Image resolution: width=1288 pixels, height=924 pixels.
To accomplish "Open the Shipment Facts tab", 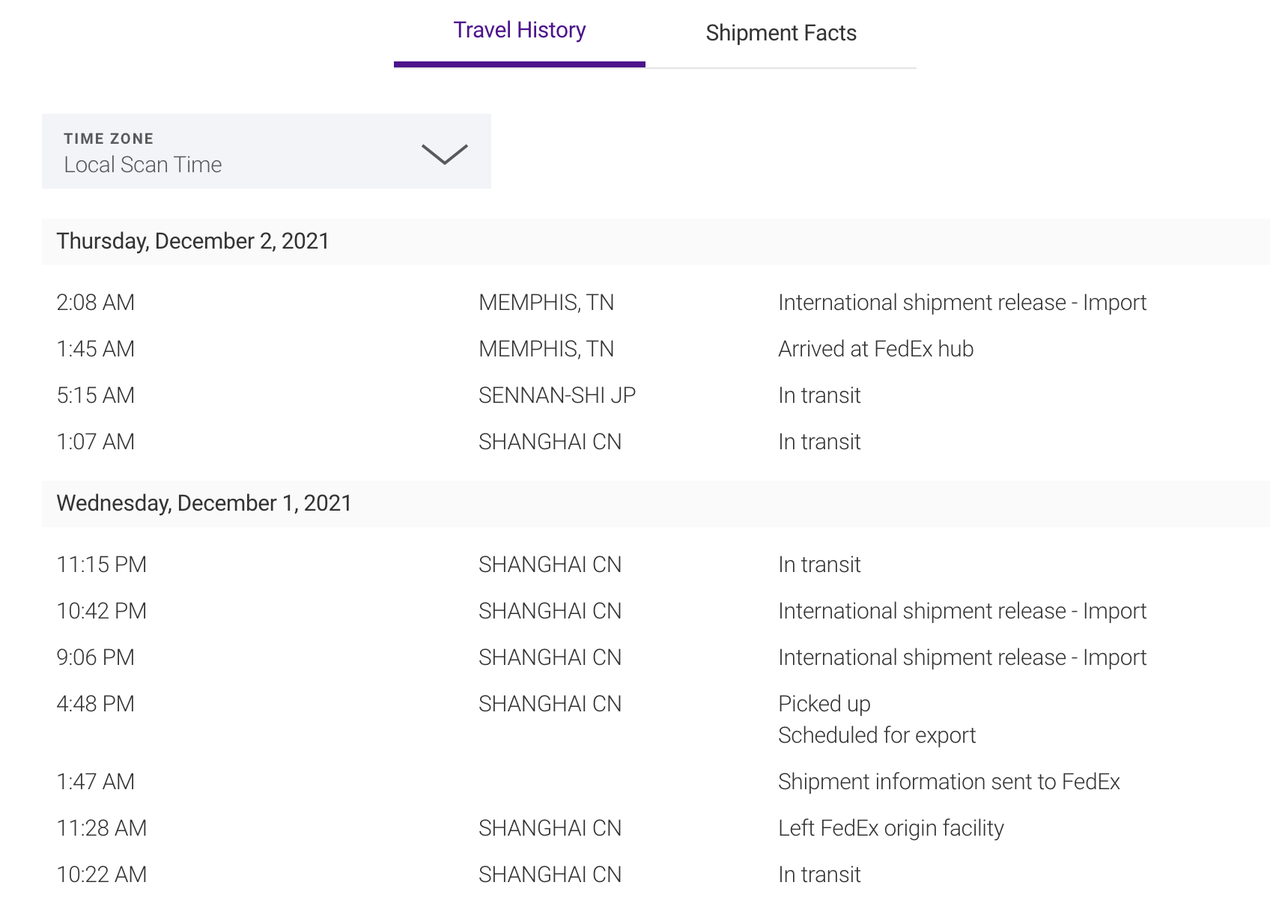I will (x=780, y=33).
